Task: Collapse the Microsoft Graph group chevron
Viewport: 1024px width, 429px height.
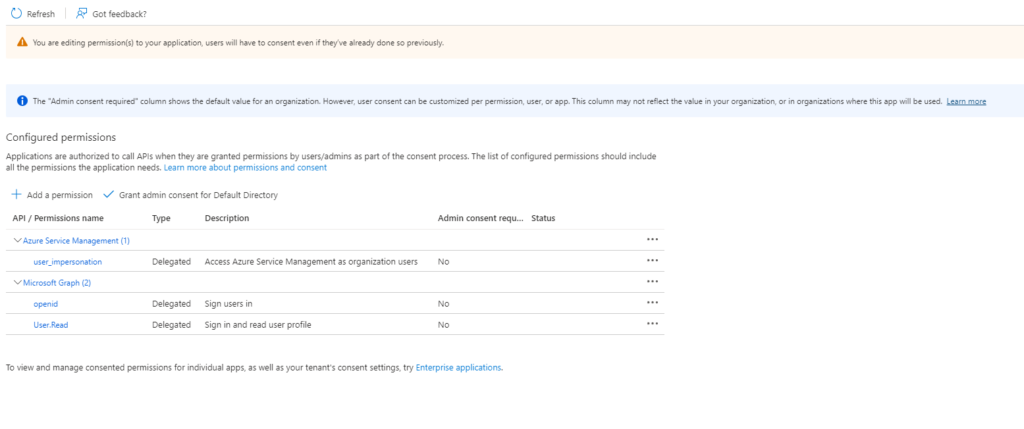Action: tap(17, 282)
